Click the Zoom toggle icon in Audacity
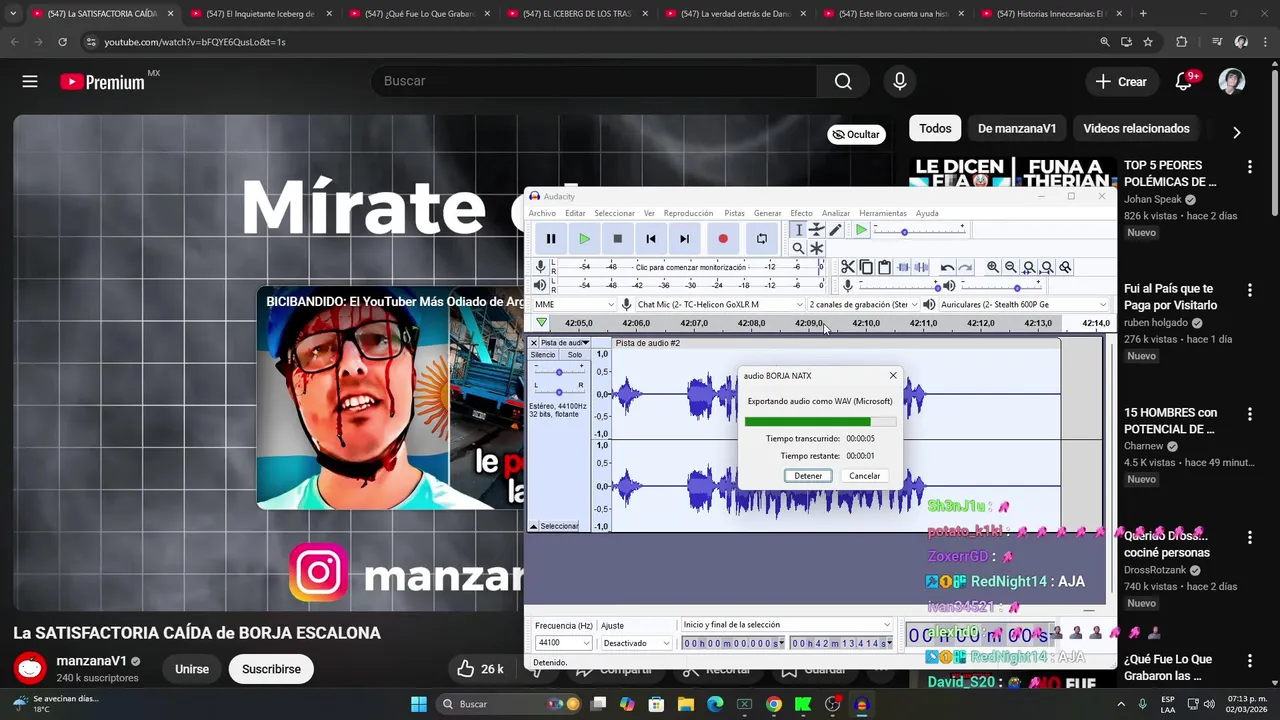1280x720 pixels. point(1065,267)
